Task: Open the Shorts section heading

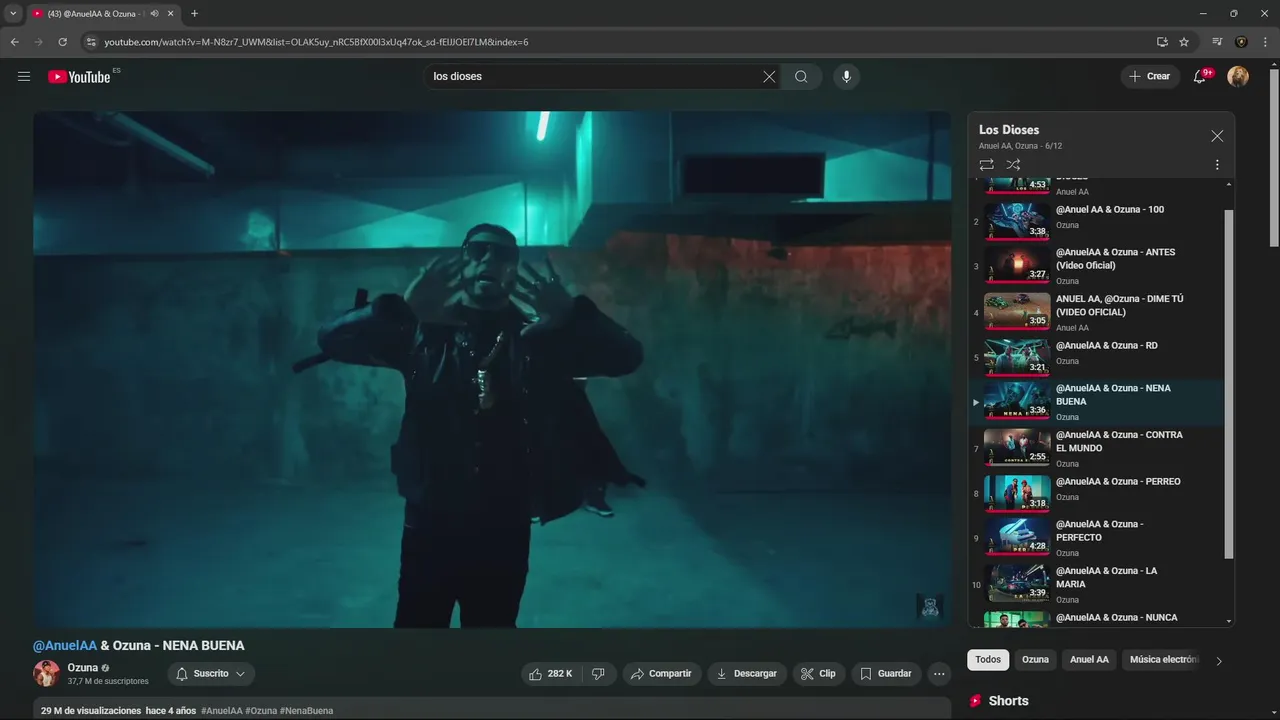Action: click(1008, 701)
